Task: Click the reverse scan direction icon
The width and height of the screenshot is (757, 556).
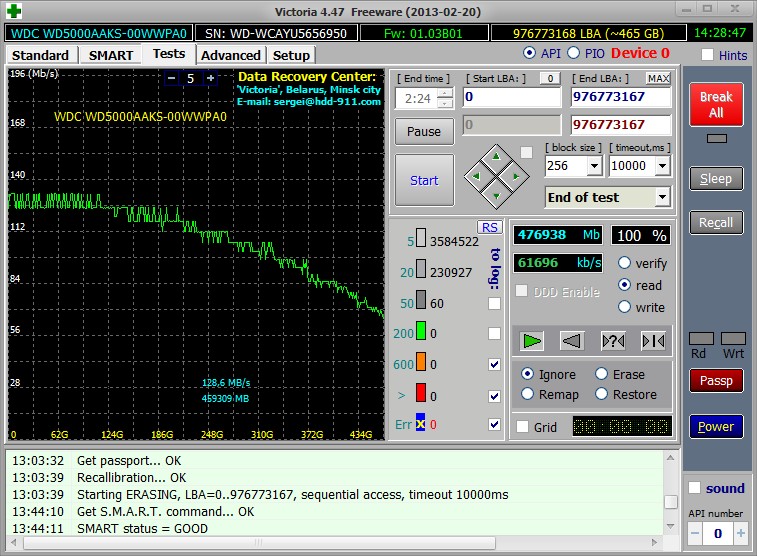Action: [x=572, y=341]
